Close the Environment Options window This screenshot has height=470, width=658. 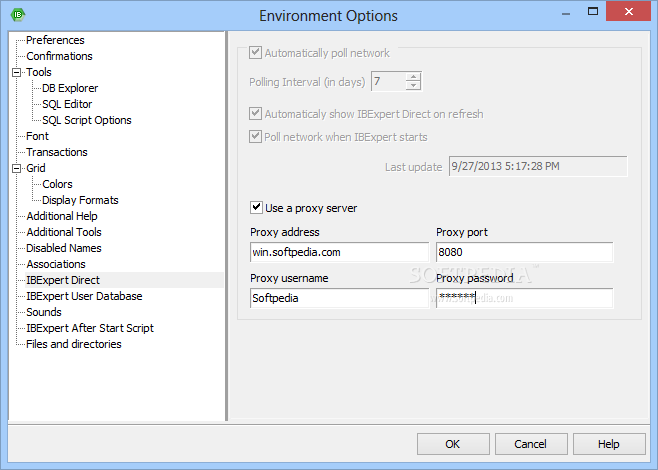628,12
